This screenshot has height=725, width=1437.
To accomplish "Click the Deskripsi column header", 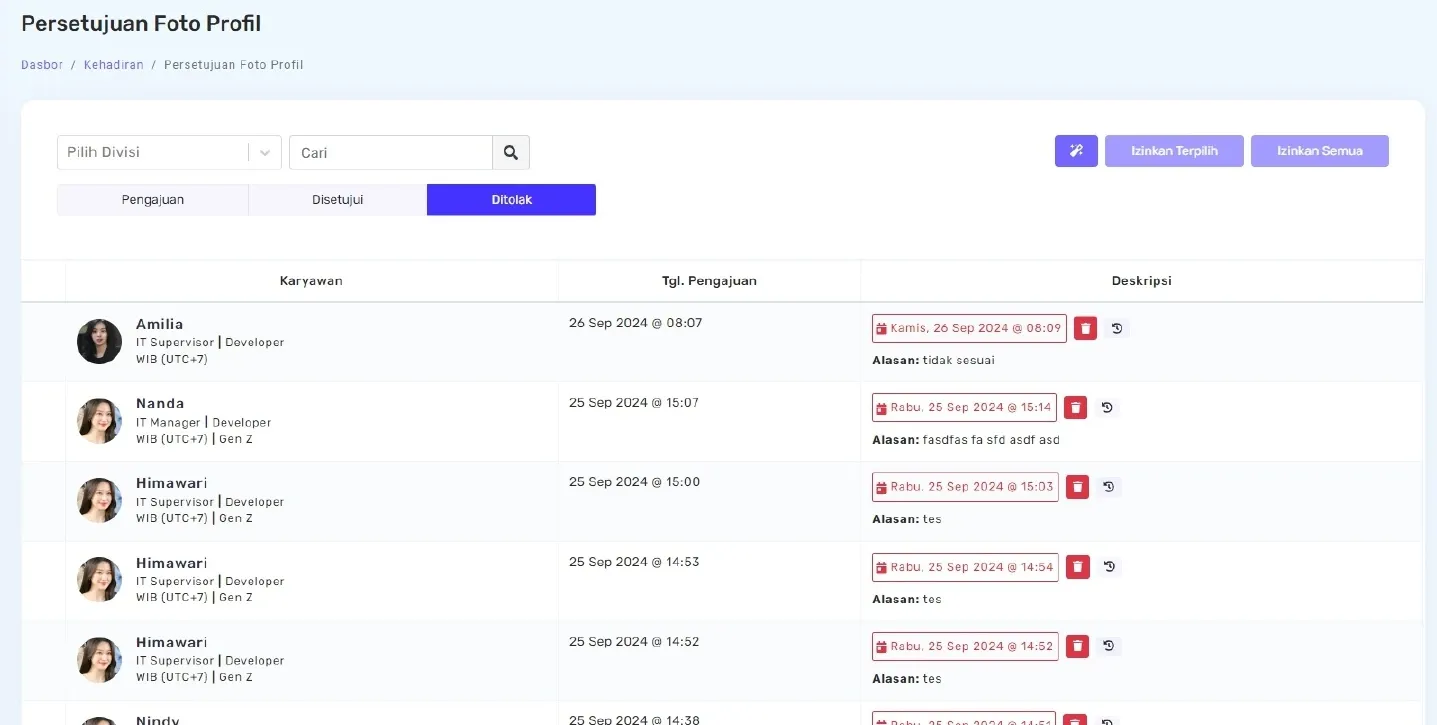I will (1141, 281).
